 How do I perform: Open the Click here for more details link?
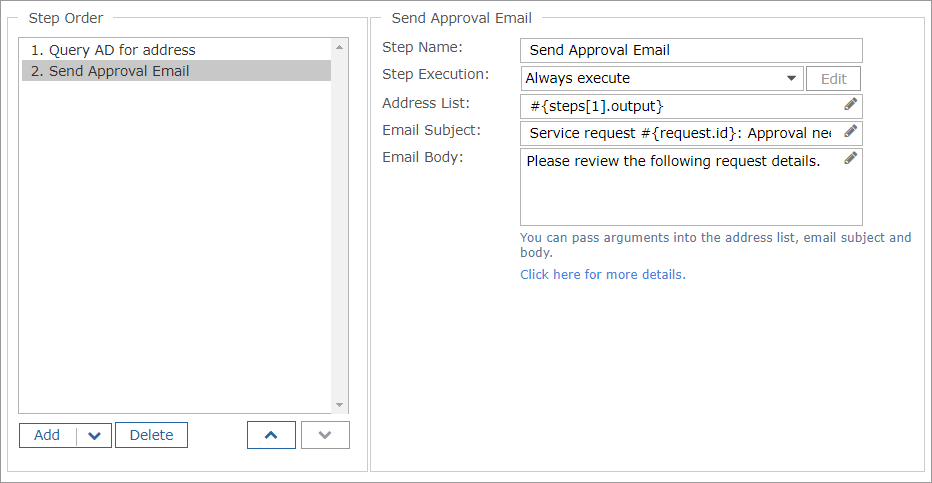pyautogui.click(x=602, y=274)
